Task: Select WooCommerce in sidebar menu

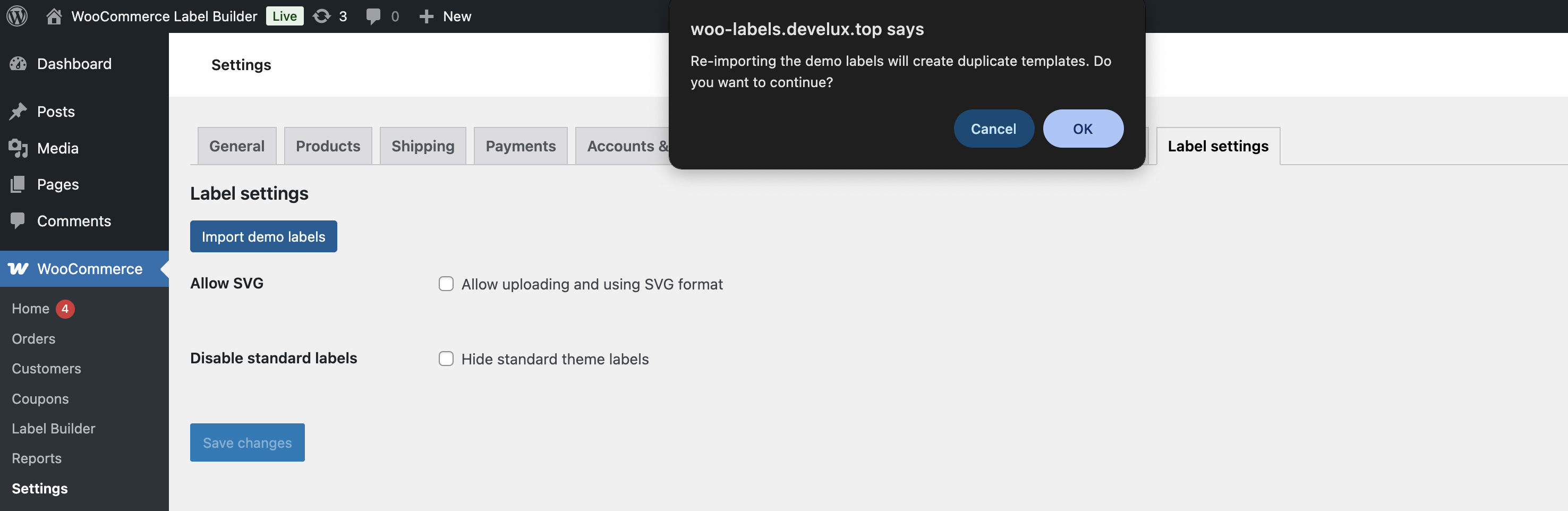Action: point(84,269)
